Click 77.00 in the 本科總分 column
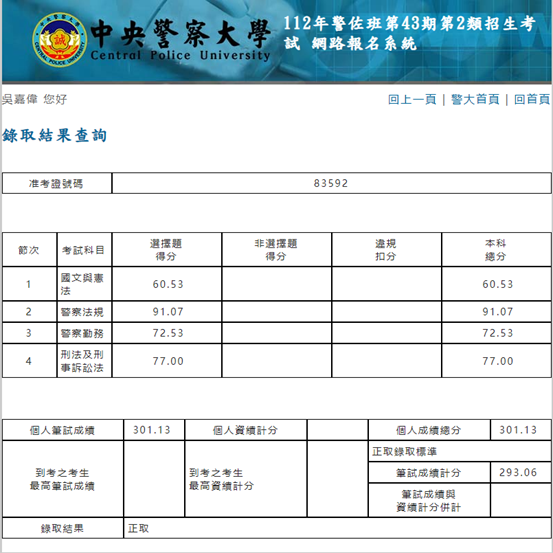The image size is (553, 553). tap(498, 361)
